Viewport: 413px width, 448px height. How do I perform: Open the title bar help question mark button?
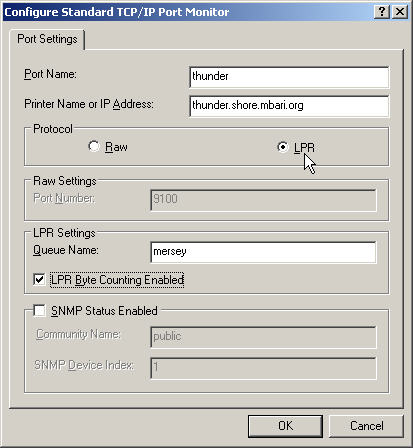pos(382,12)
